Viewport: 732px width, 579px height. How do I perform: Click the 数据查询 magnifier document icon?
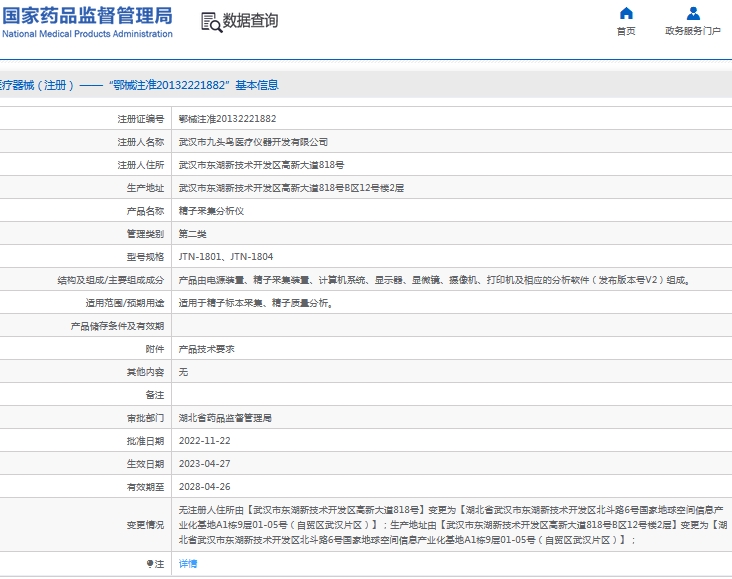pos(211,22)
